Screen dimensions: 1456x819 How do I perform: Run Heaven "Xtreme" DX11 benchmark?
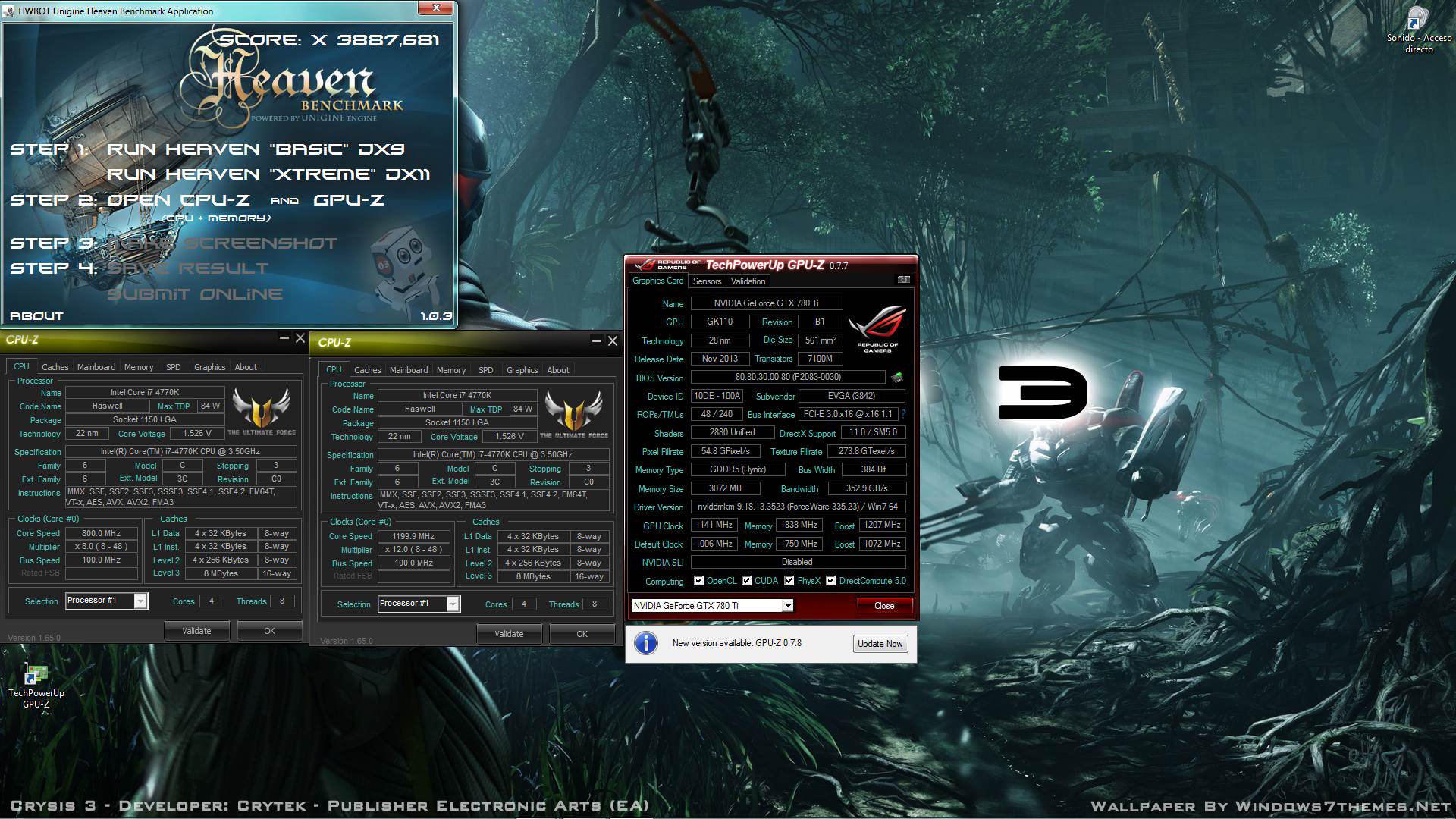tap(268, 174)
